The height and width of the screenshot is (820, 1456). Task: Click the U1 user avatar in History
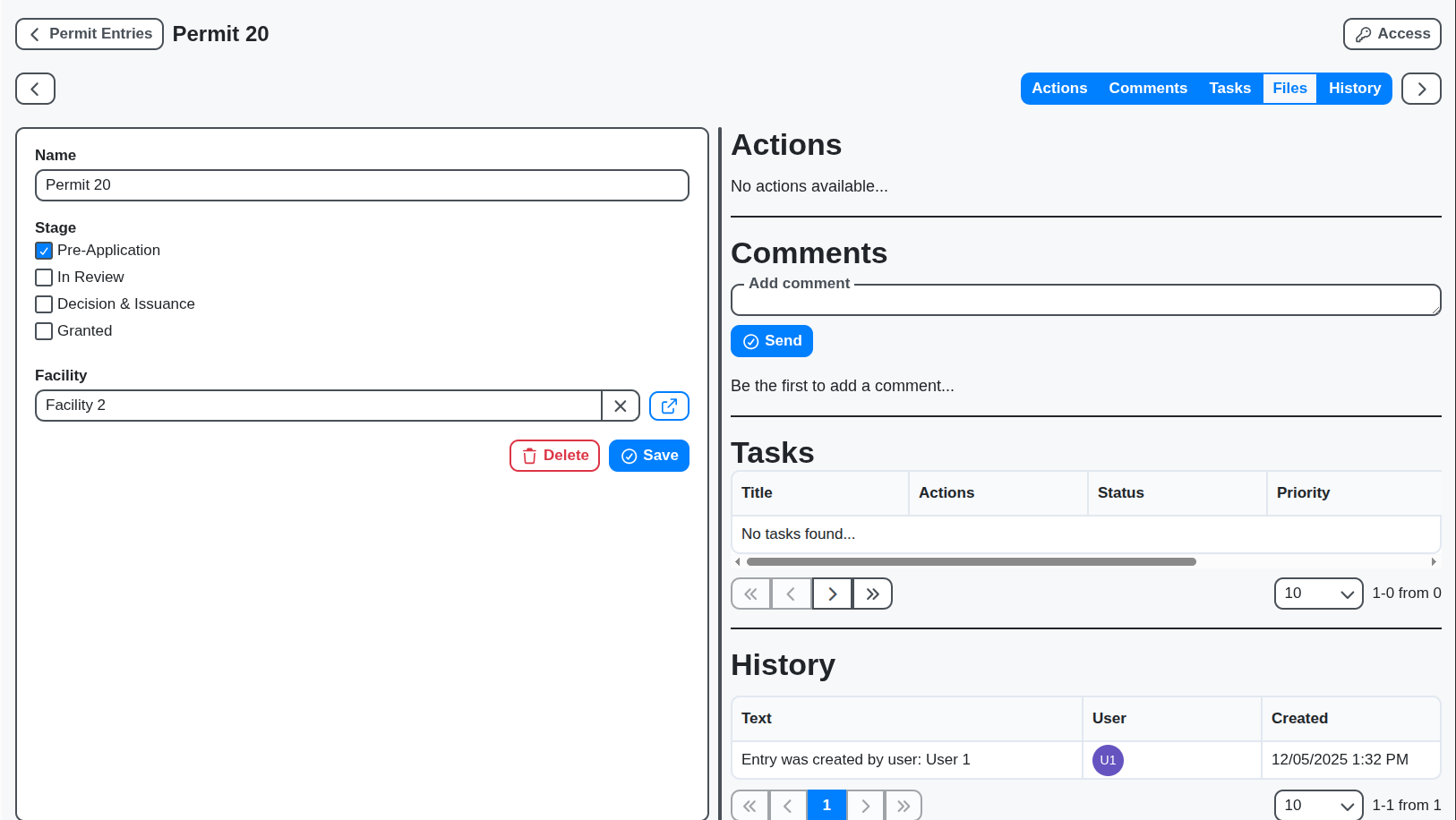1108,760
